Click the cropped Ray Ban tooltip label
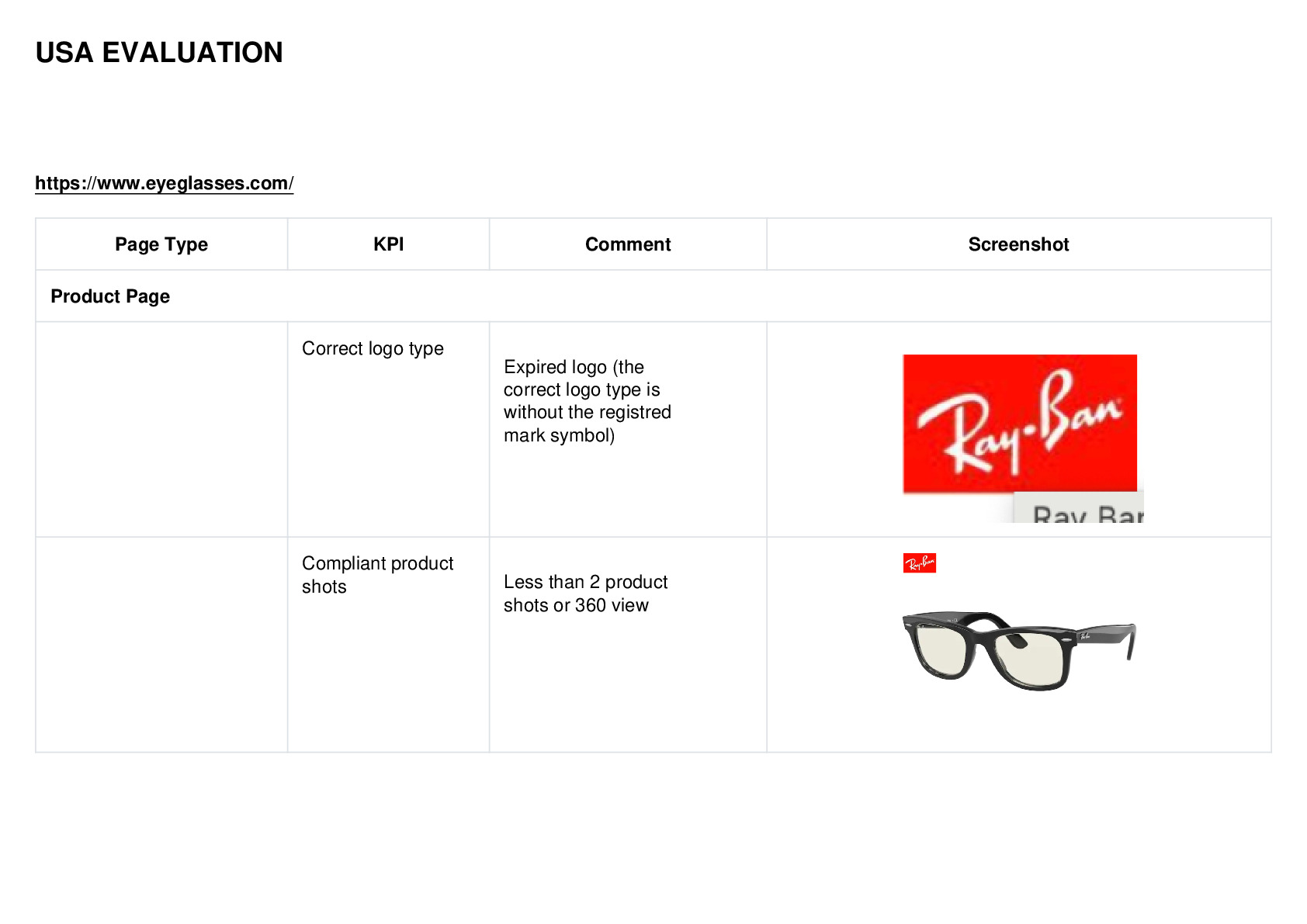Screen dimensions: 1307x924 click(x=1079, y=507)
